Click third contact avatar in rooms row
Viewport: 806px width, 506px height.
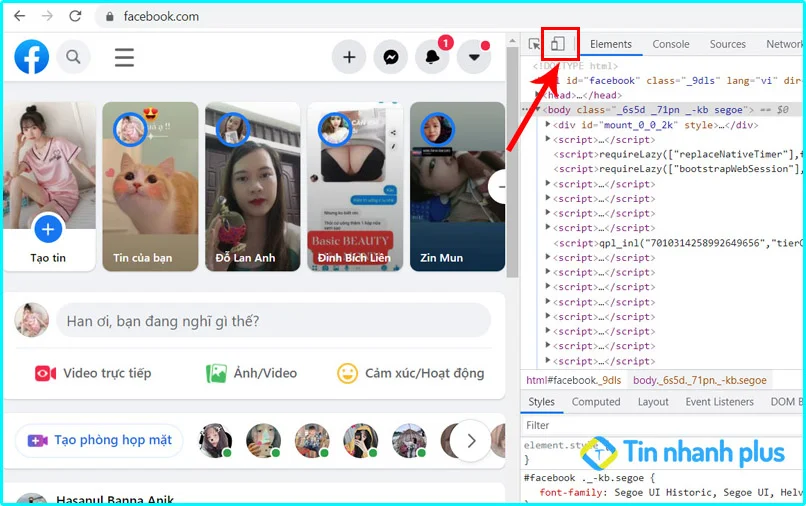[312, 441]
